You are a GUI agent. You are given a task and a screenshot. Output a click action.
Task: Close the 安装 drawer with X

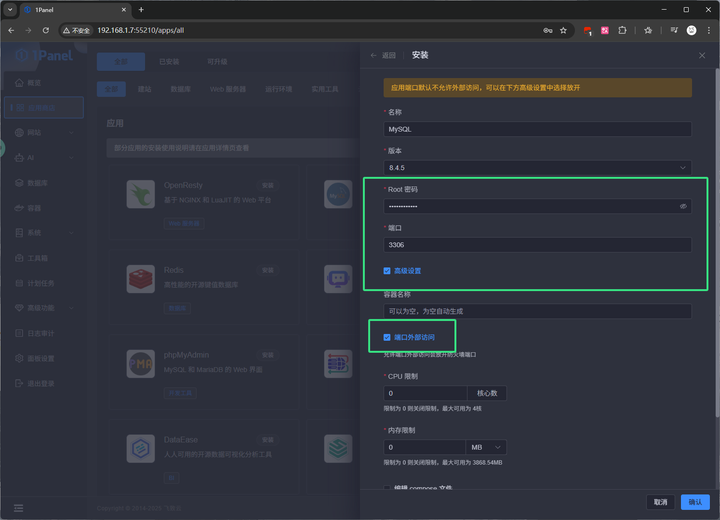[702, 55]
